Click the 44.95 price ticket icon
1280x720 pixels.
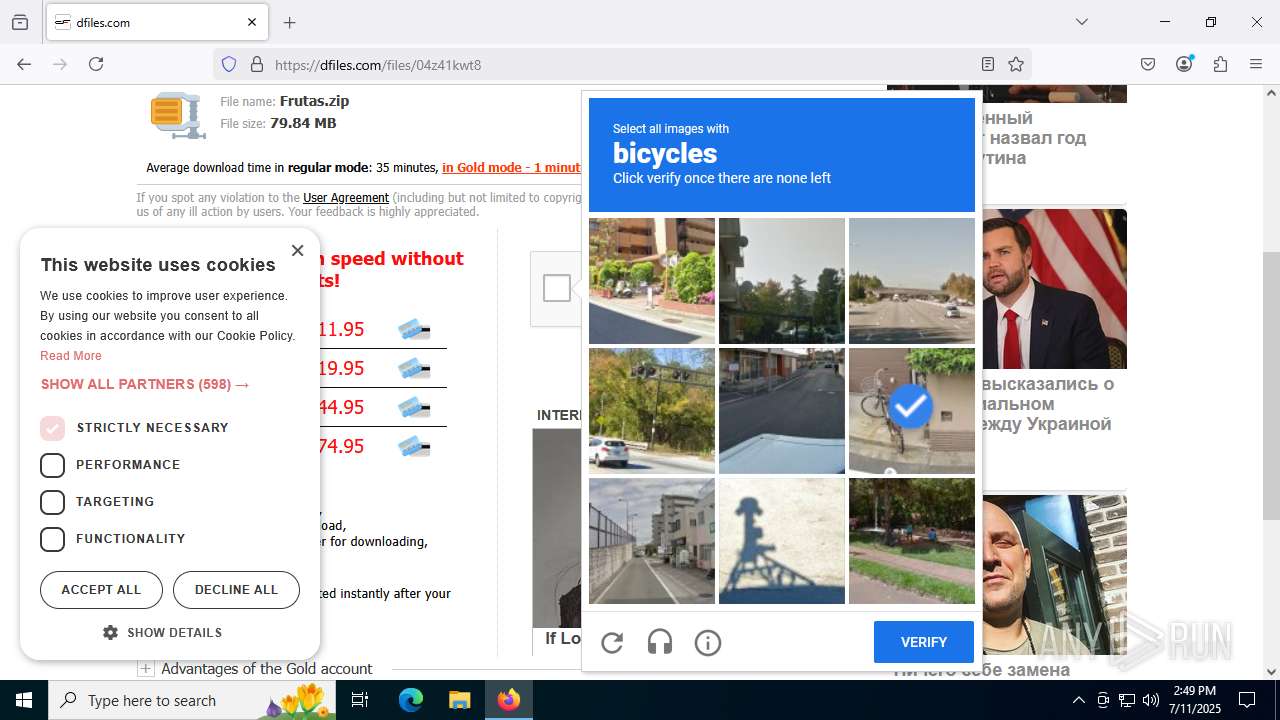coord(414,408)
